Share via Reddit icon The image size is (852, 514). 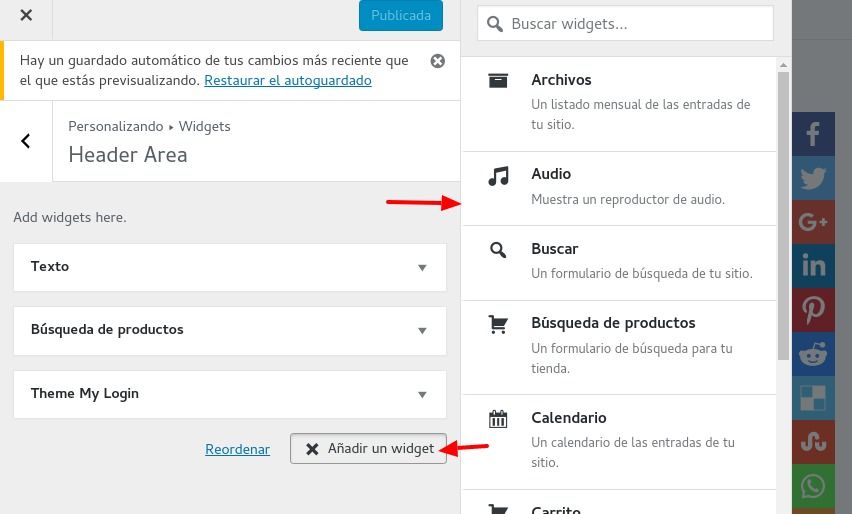tap(813, 354)
